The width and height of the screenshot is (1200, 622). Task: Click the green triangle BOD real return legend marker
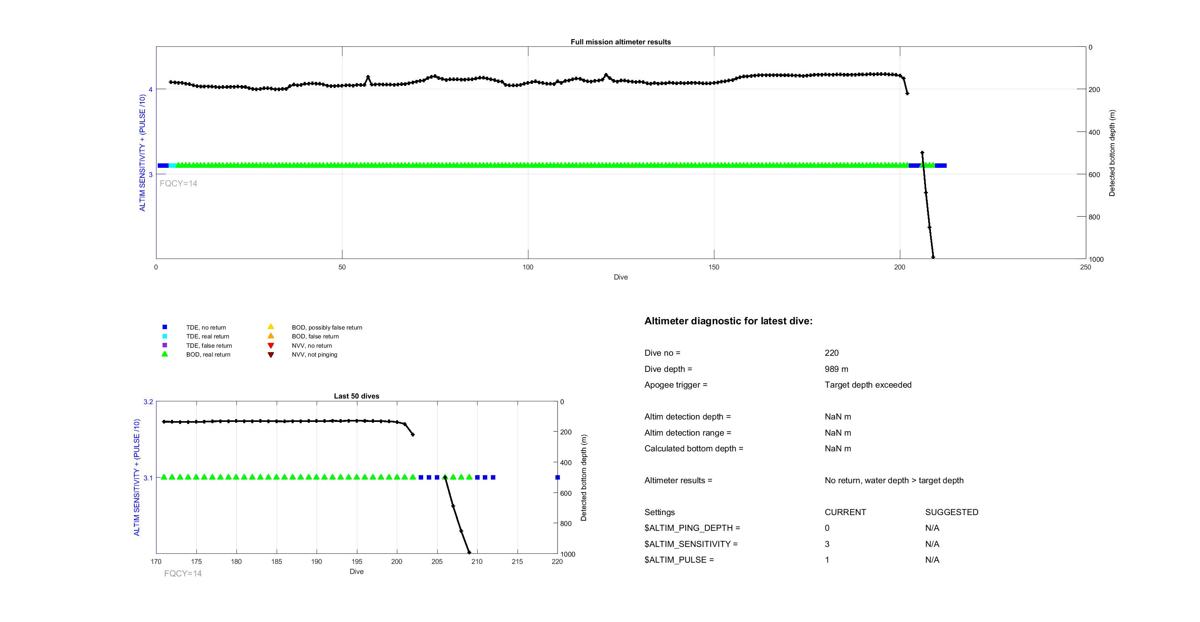(165, 354)
